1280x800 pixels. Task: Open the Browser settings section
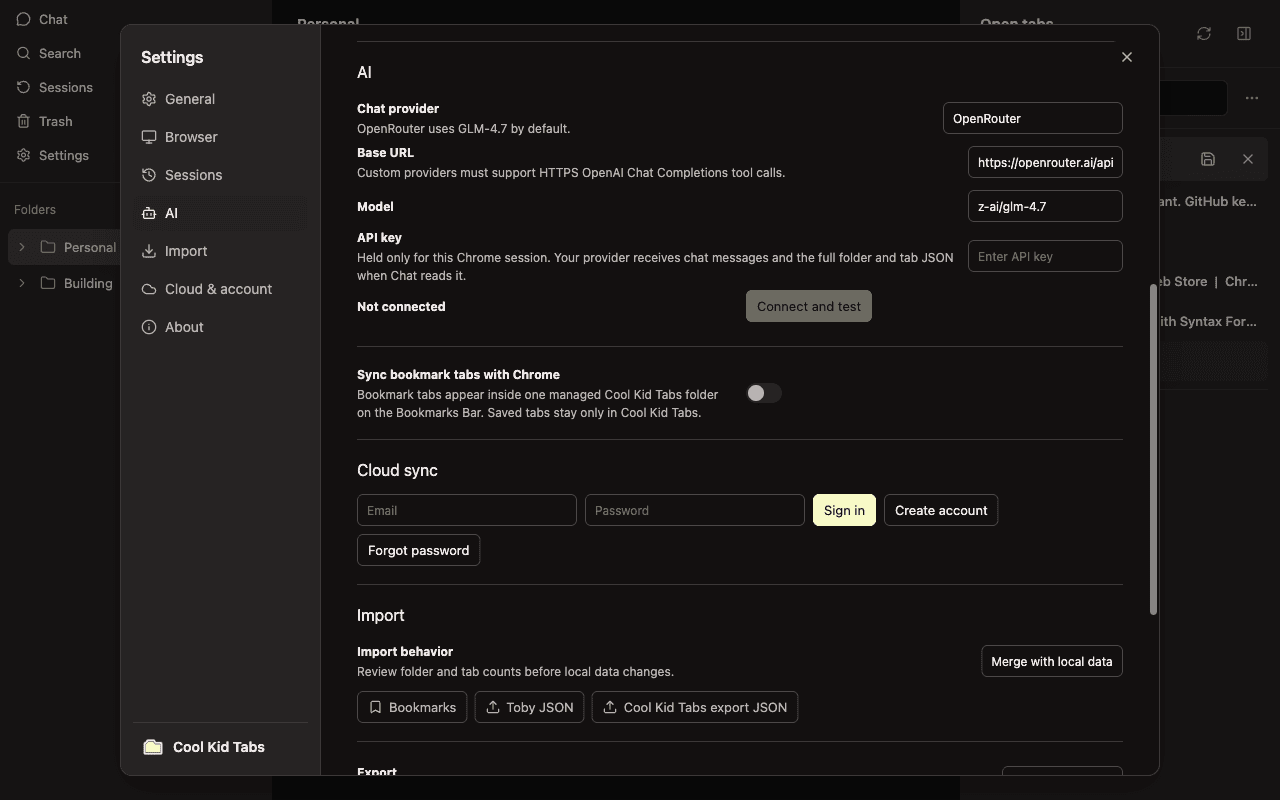[x=219, y=137]
